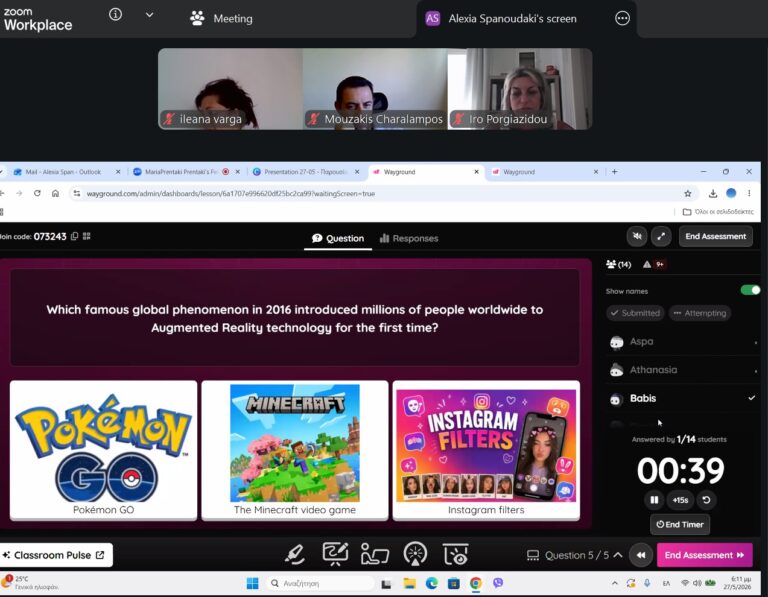Switch to the Responses tab
This screenshot has width=768, height=597.
[409, 239]
